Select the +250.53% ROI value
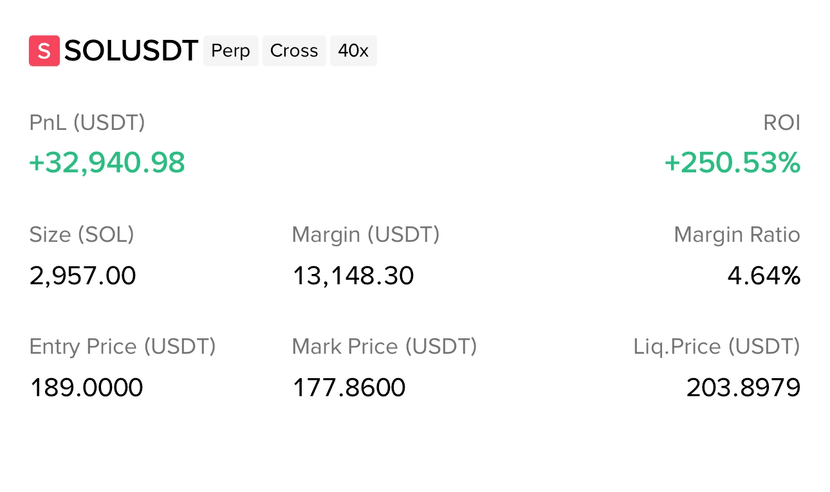 pyautogui.click(x=732, y=162)
